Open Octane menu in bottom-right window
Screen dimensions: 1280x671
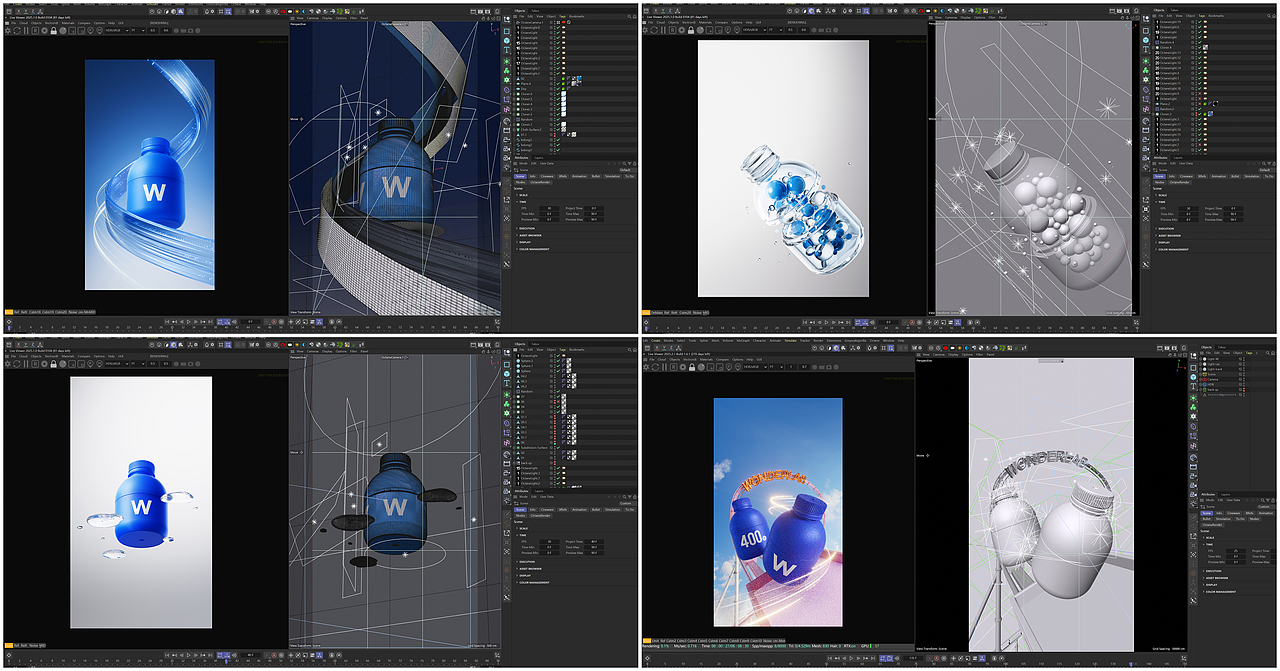(x=874, y=340)
